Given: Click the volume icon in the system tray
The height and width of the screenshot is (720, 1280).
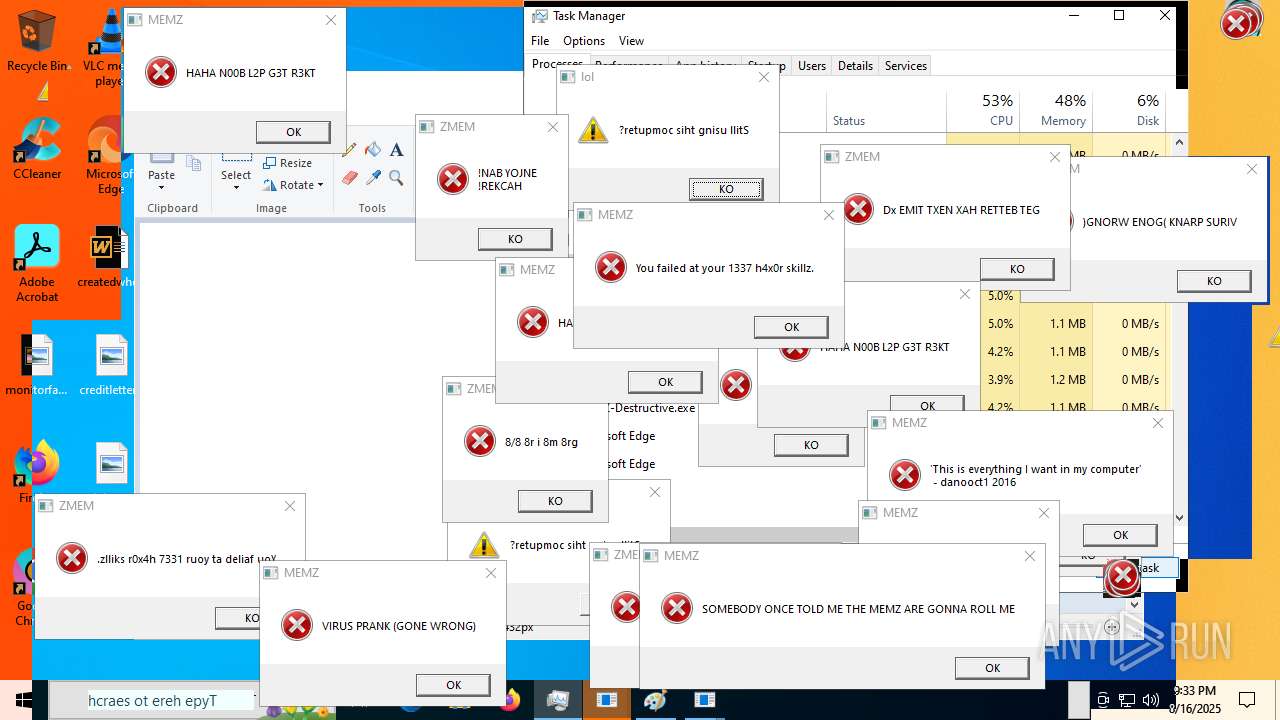Looking at the screenshot, I should [1150, 700].
